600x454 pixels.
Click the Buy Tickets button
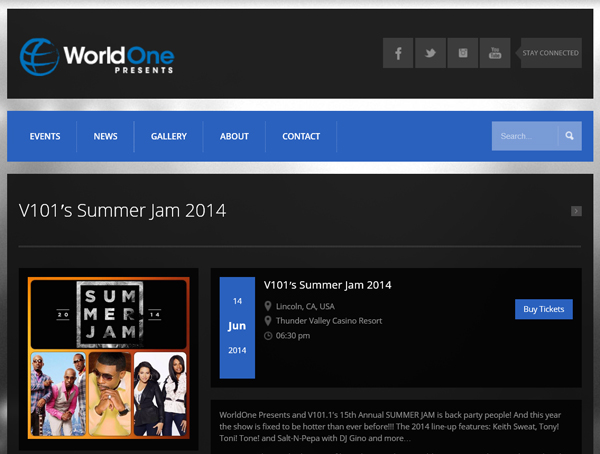pos(544,309)
